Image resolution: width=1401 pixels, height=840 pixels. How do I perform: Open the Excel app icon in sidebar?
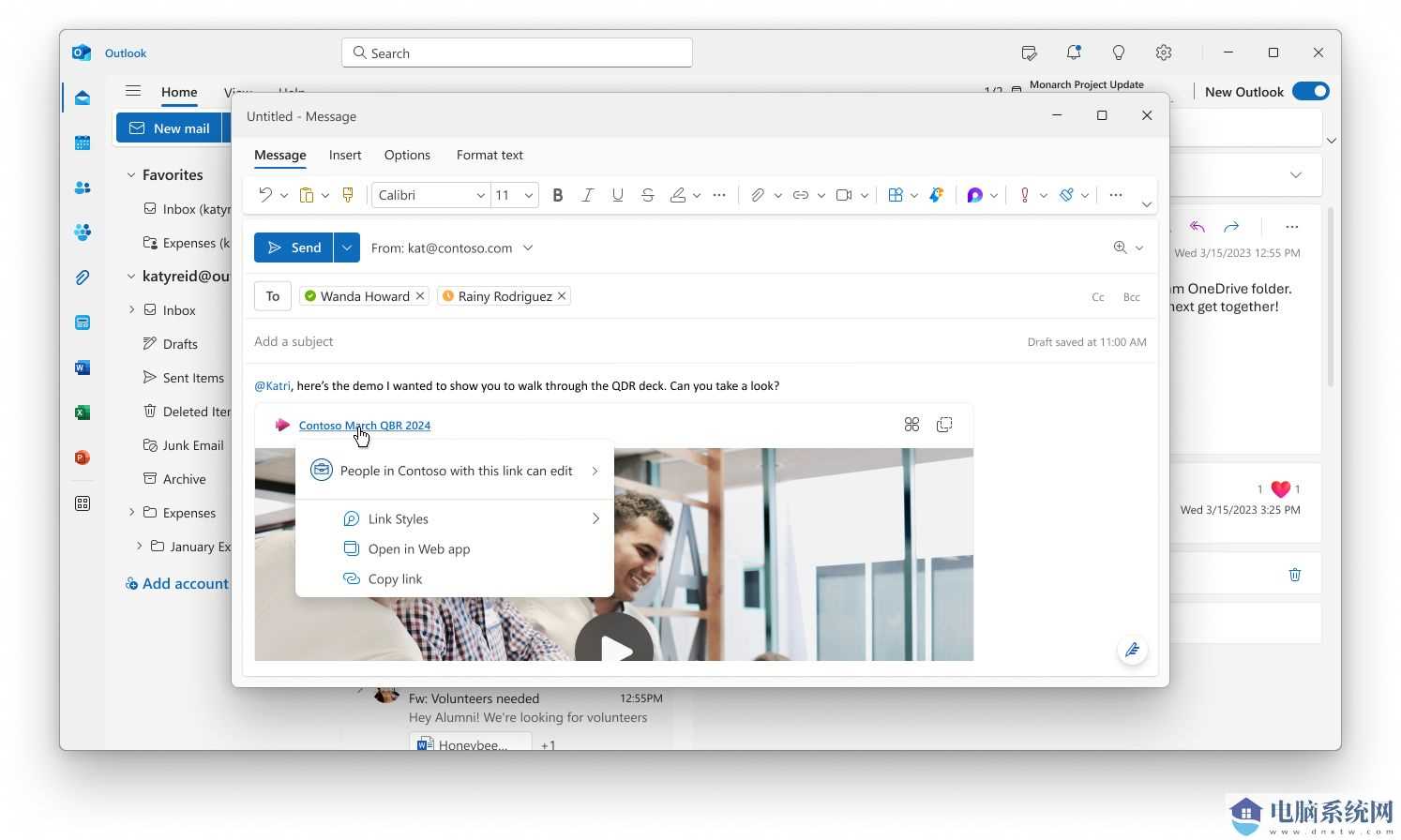(x=83, y=412)
